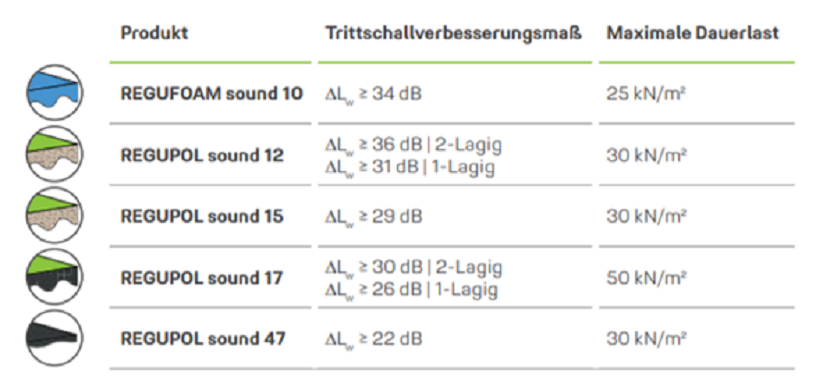Click the all-black REGUPOL sound 47 icon
830x388 pixels.
(55, 338)
